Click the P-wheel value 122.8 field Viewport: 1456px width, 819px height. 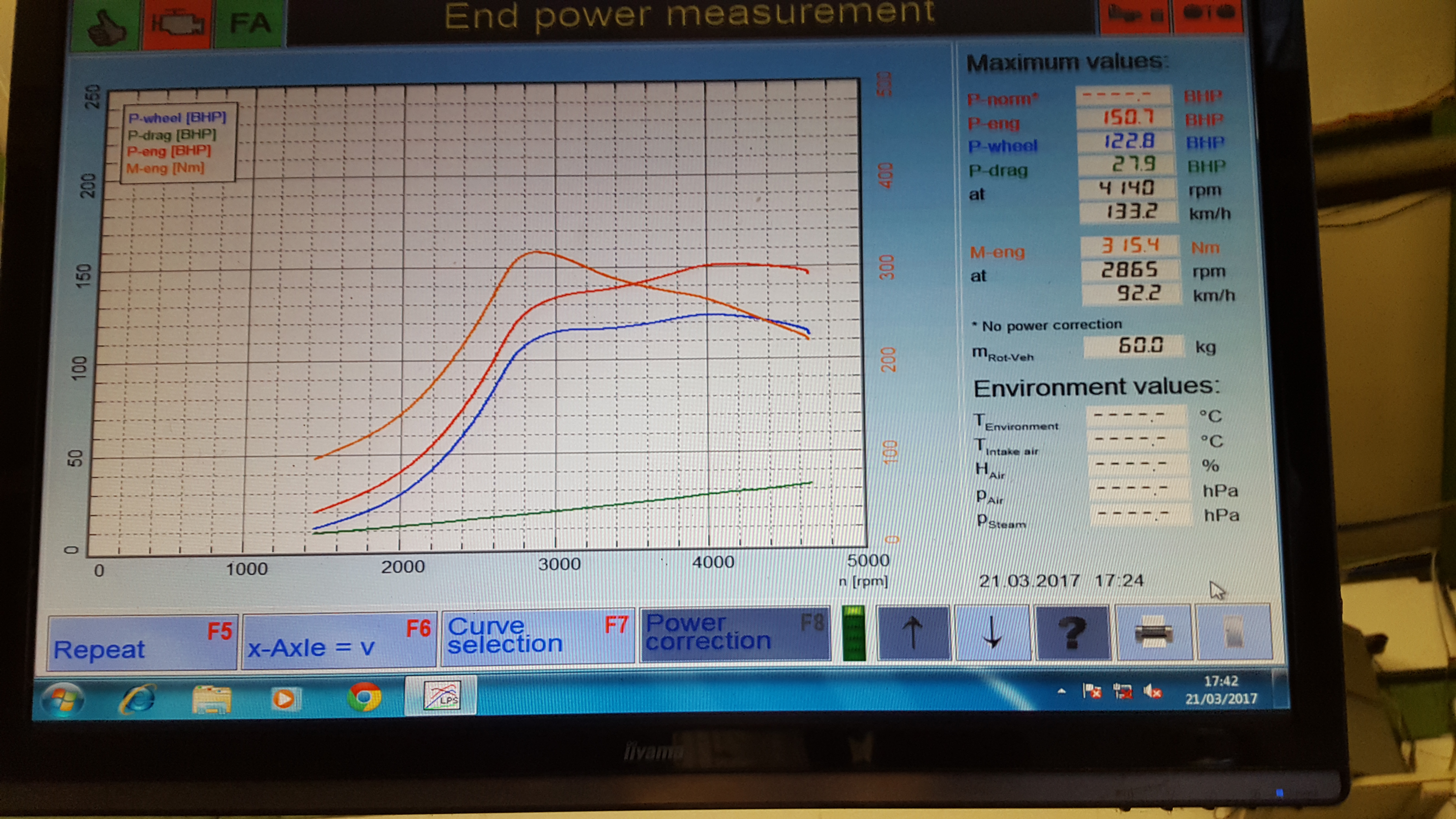1126,142
